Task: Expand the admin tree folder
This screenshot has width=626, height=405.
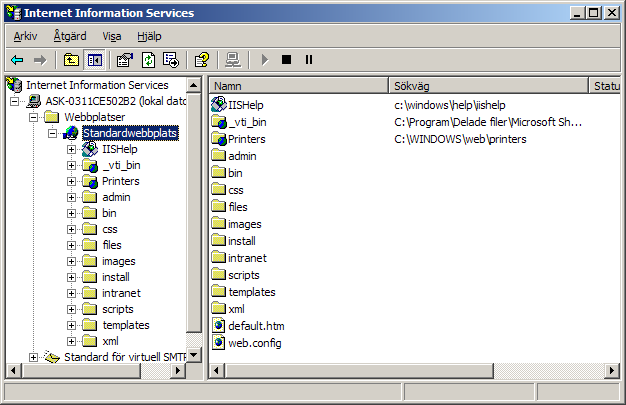Action: tap(71, 197)
